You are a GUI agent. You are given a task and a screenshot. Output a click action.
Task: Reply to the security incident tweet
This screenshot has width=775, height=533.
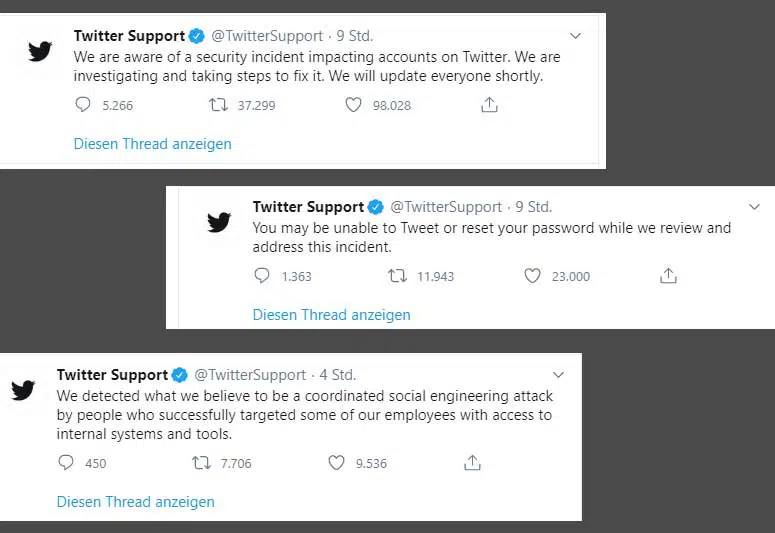tap(83, 104)
